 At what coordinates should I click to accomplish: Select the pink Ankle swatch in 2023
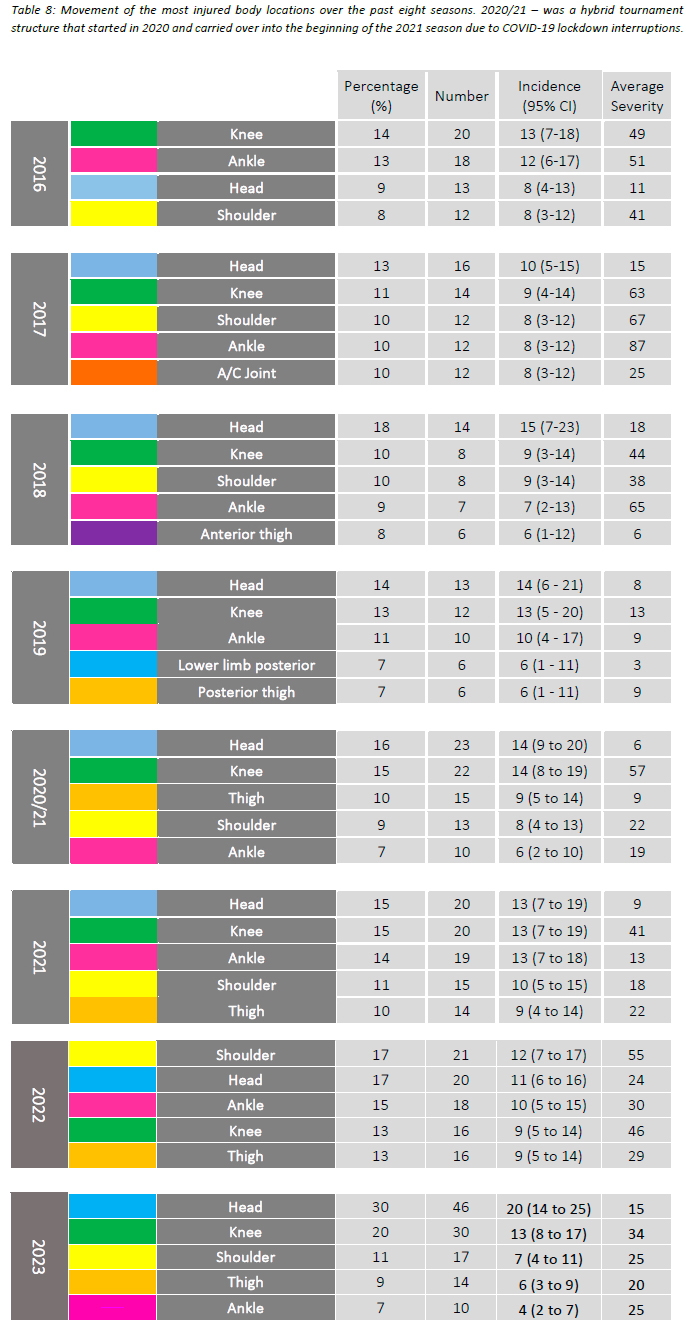click(113, 1308)
